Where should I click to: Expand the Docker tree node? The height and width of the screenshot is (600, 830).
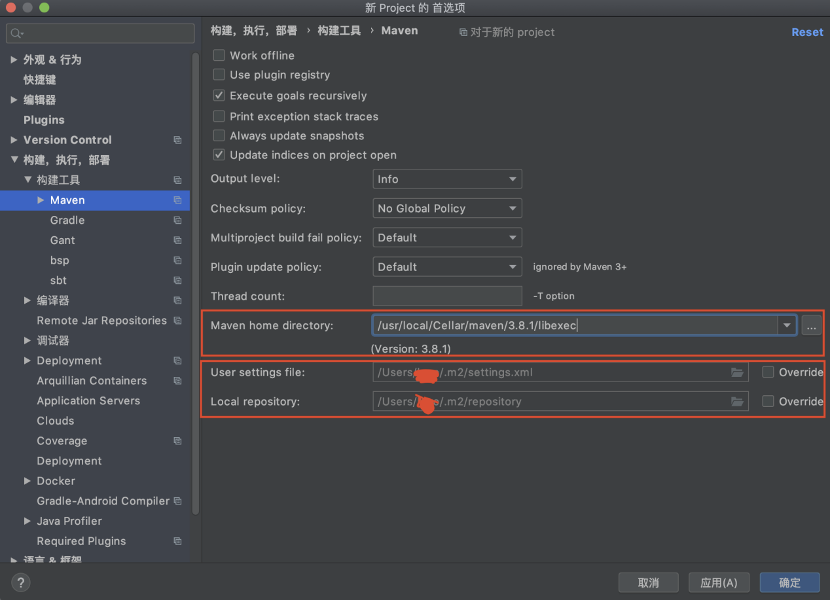tap(28, 481)
